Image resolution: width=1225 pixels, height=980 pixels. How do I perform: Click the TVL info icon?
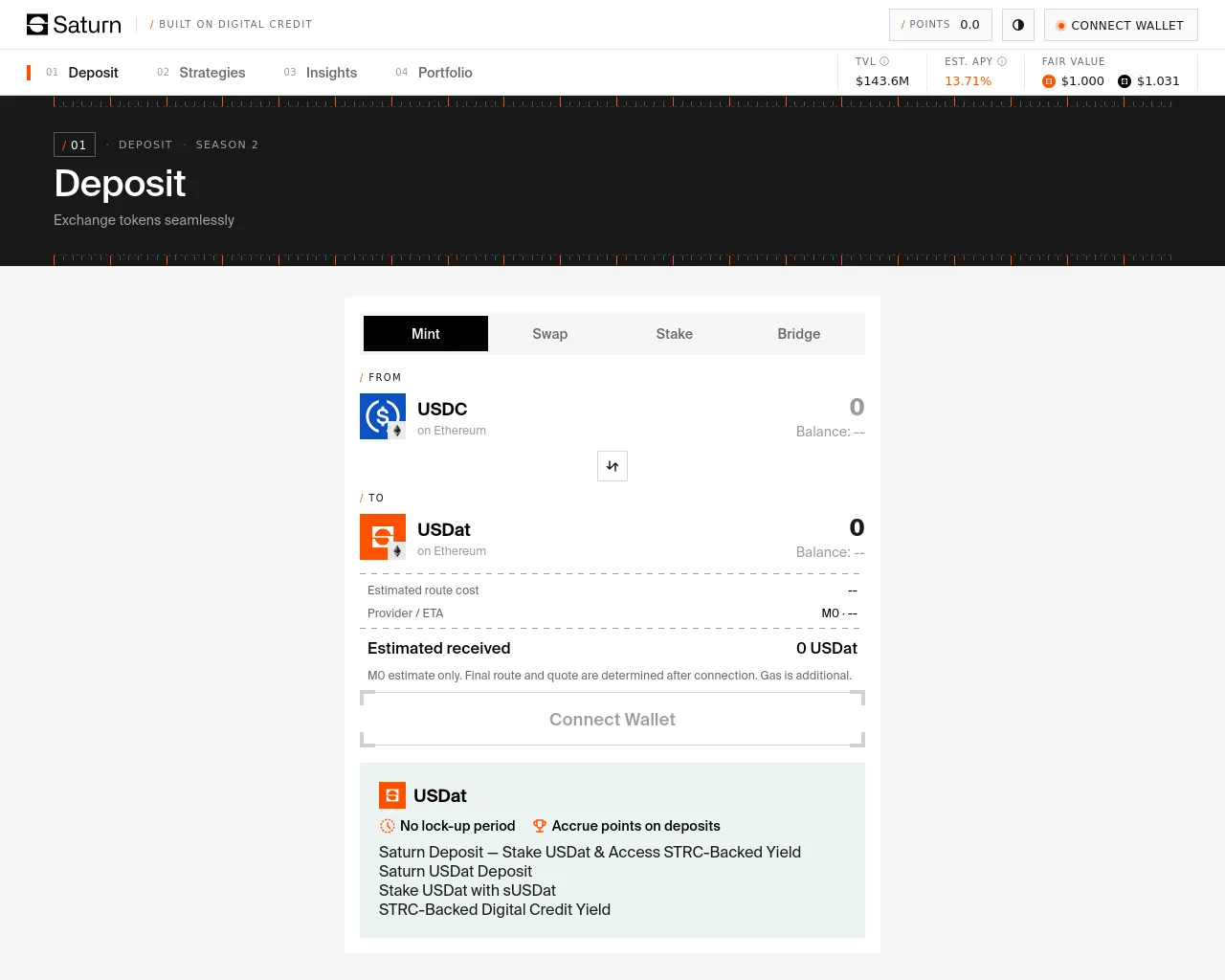point(884,61)
